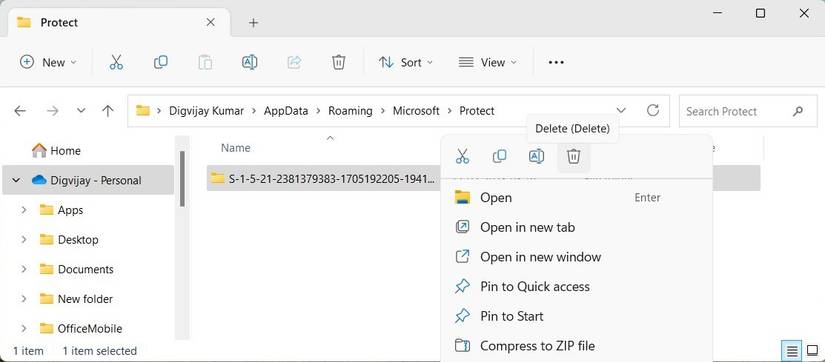
Task: Open the Apps folder in sidebar
Action: point(62,210)
